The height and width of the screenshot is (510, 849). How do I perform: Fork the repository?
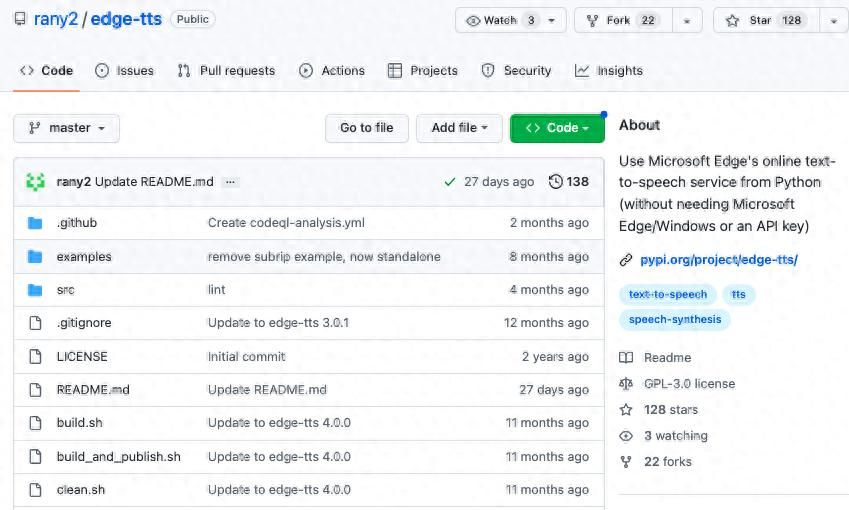(623, 21)
